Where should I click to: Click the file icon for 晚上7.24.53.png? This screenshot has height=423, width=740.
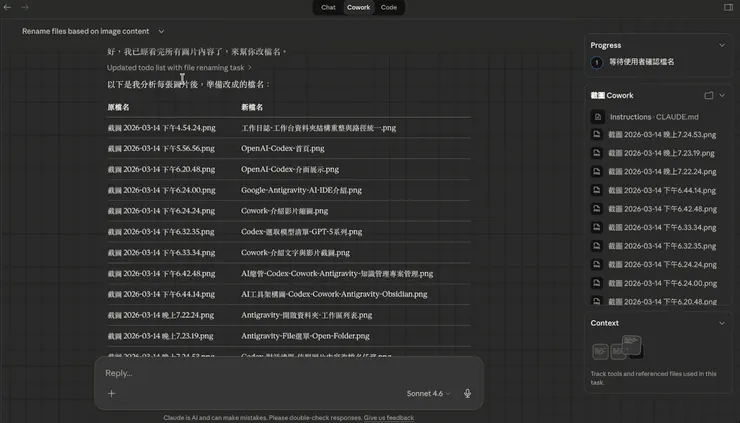tap(597, 135)
